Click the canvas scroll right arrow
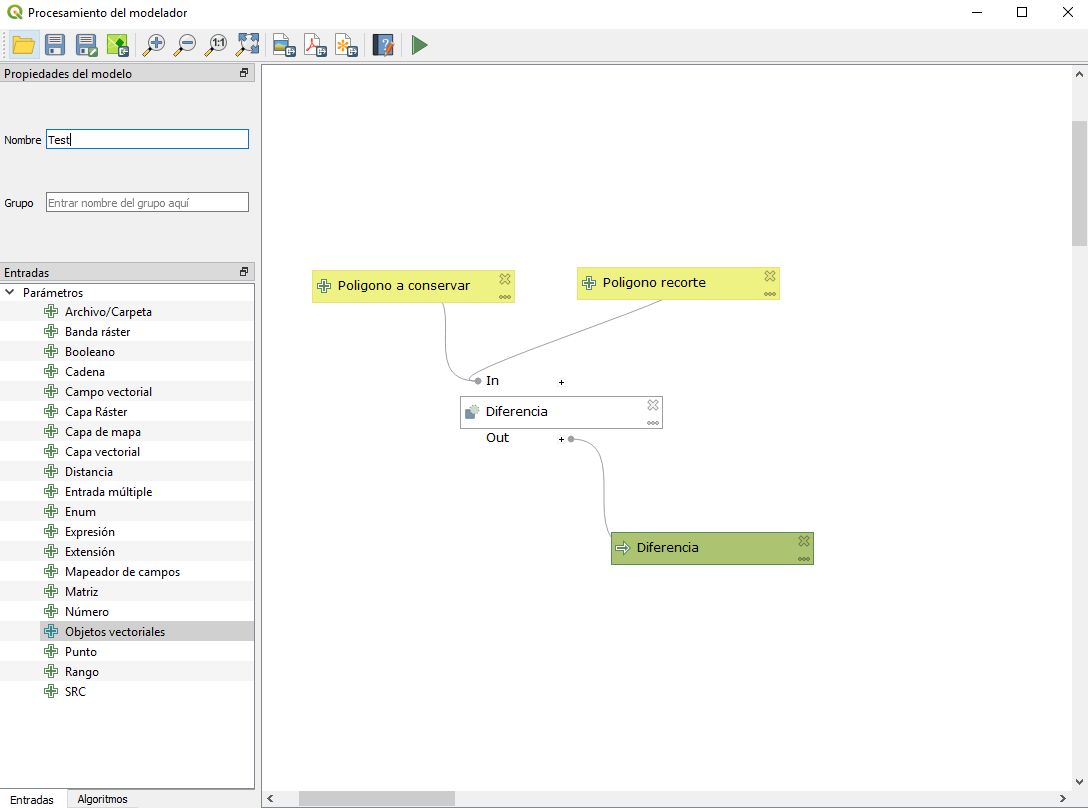 [1062, 798]
